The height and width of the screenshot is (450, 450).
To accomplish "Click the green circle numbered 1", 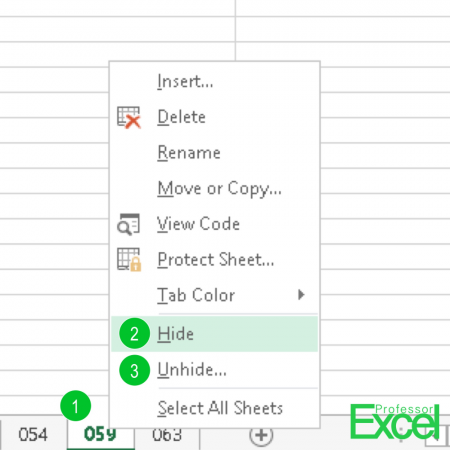I will click(x=76, y=406).
